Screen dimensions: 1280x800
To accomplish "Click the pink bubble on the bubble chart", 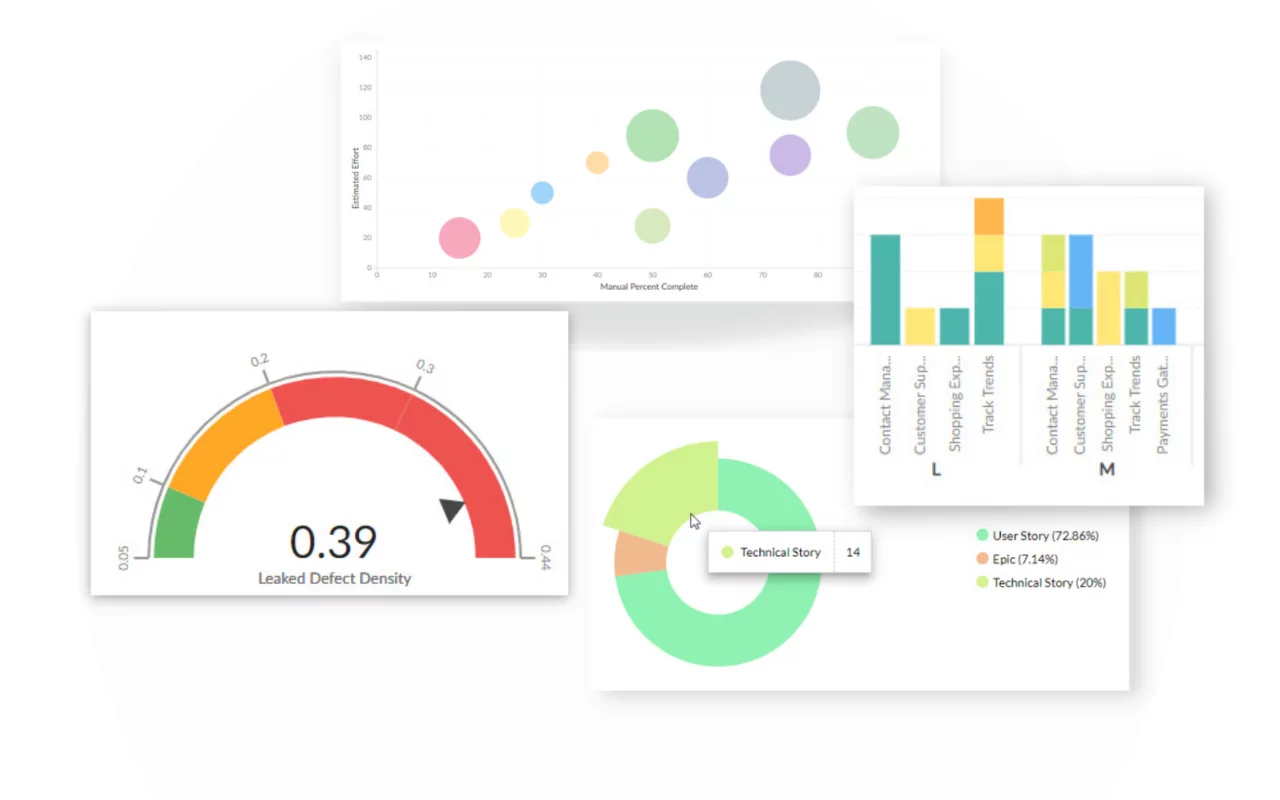I will point(461,238).
